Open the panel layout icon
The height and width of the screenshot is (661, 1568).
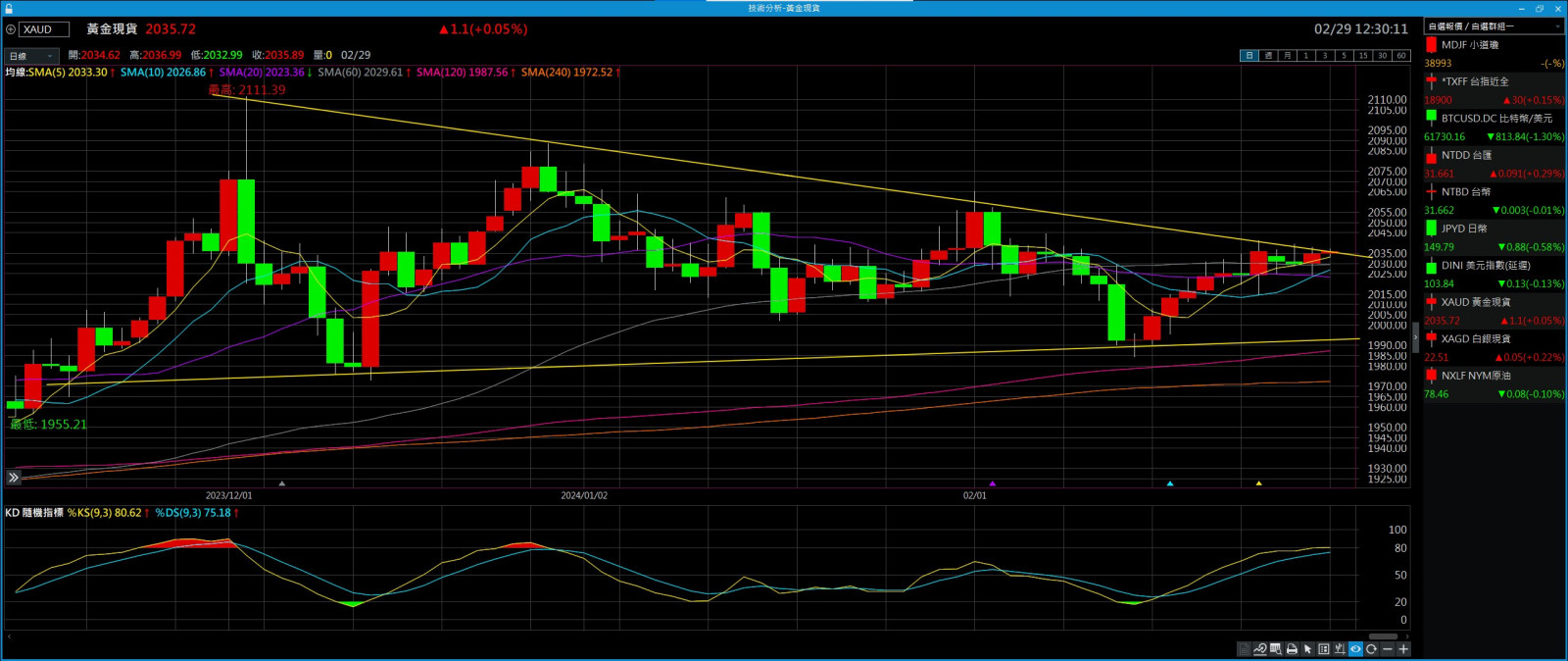click(1324, 649)
